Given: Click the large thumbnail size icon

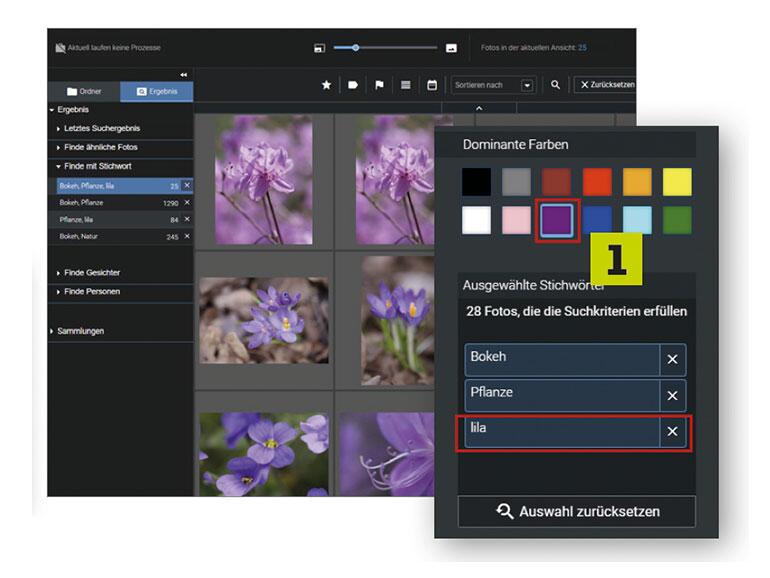Looking at the screenshot, I should pos(451,48).
